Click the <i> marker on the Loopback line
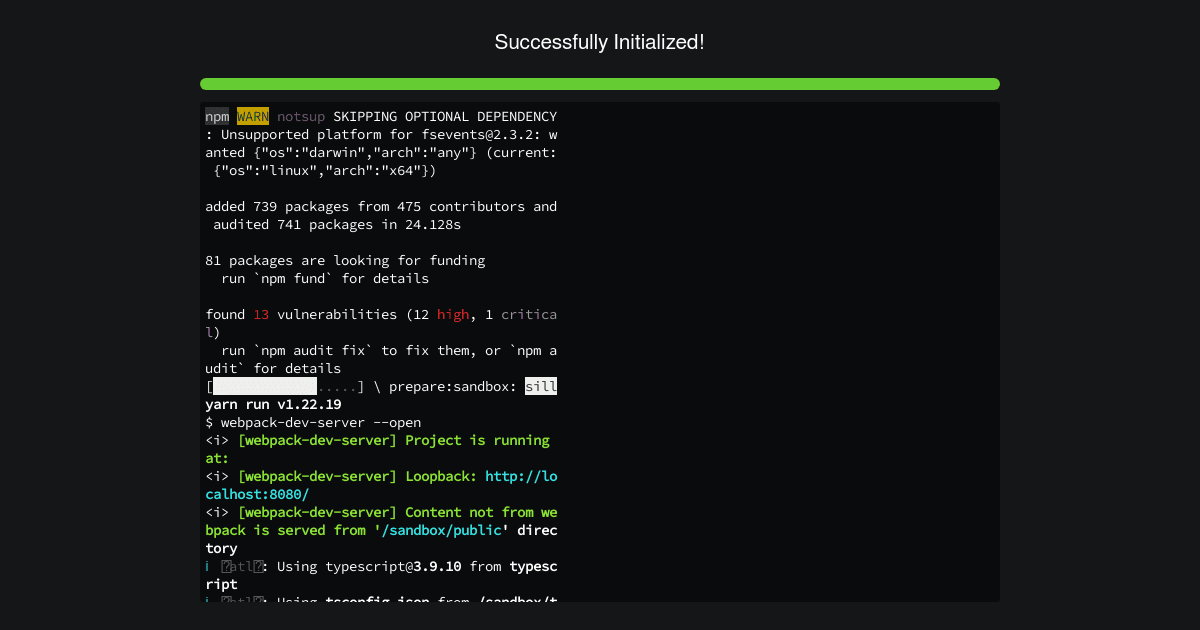The width and height of the screenshot is (1200, 630). [216, 476]
